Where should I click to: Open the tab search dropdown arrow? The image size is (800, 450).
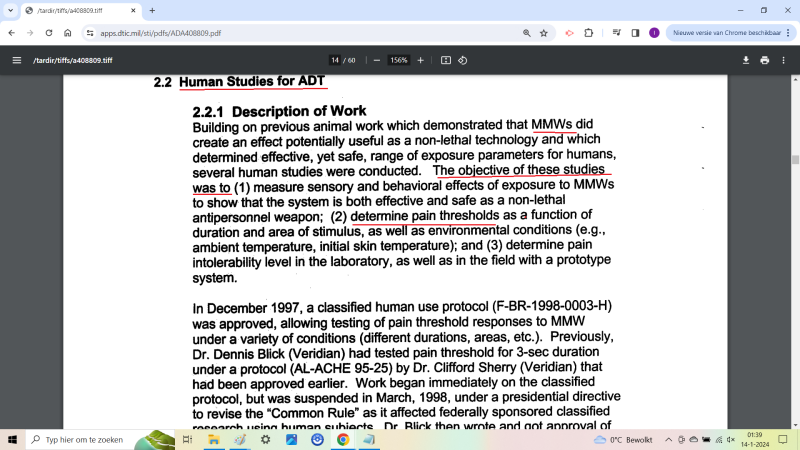(x=10, y=10)
